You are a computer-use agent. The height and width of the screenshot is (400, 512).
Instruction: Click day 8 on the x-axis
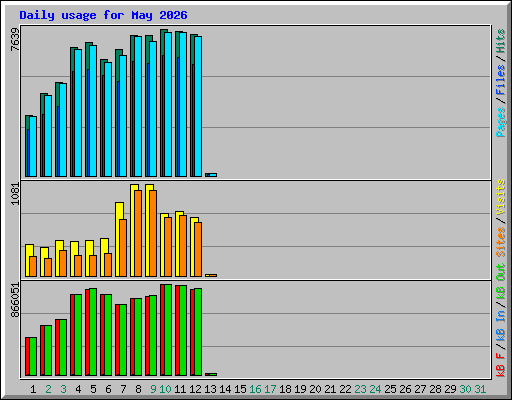tap(138, 389)
